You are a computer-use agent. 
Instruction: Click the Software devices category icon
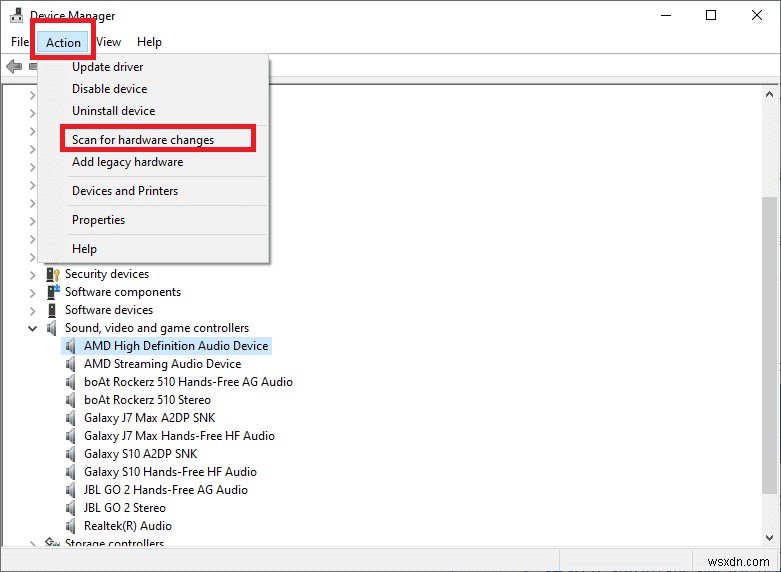click(x=52, y=310)
